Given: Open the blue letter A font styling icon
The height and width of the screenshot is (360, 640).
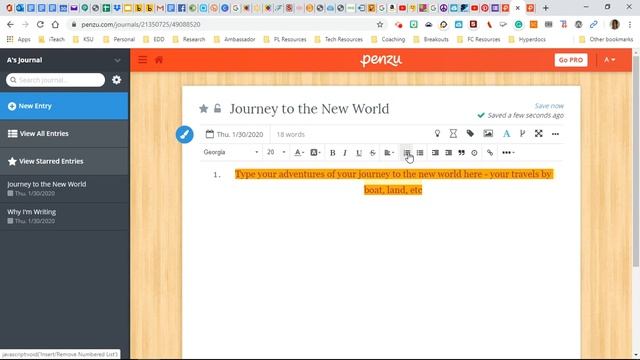Looking at the screenshot, I should (x=506, y=133).
